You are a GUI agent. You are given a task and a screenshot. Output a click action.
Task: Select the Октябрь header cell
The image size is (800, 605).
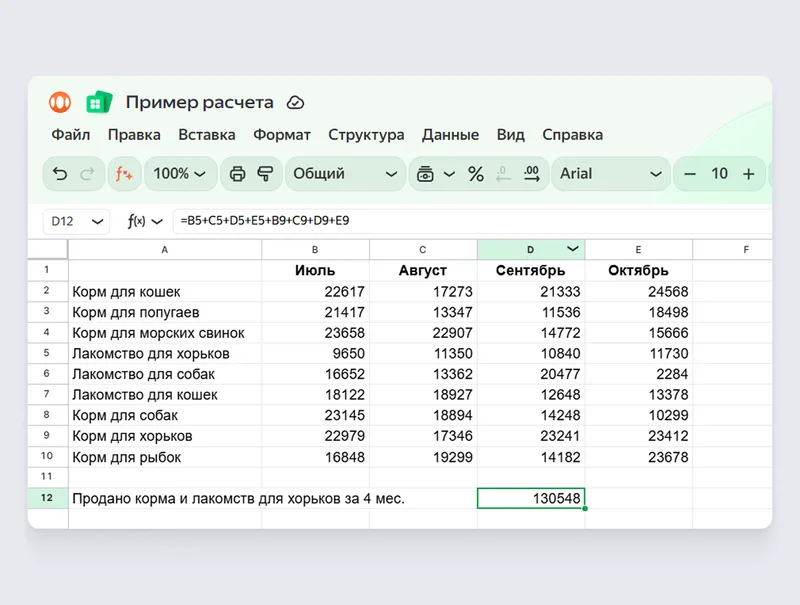click(638, 270)
